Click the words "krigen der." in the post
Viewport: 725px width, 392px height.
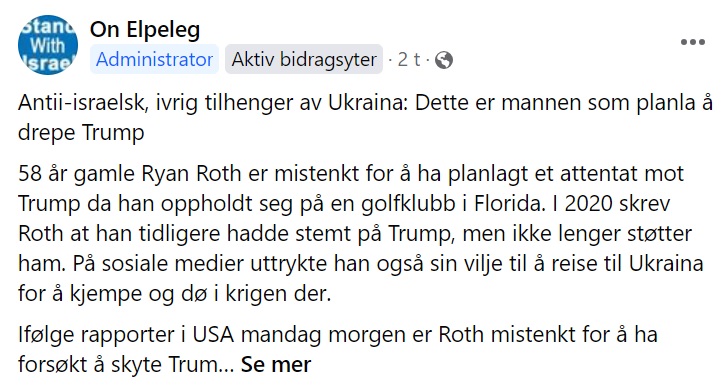(278, 294)
